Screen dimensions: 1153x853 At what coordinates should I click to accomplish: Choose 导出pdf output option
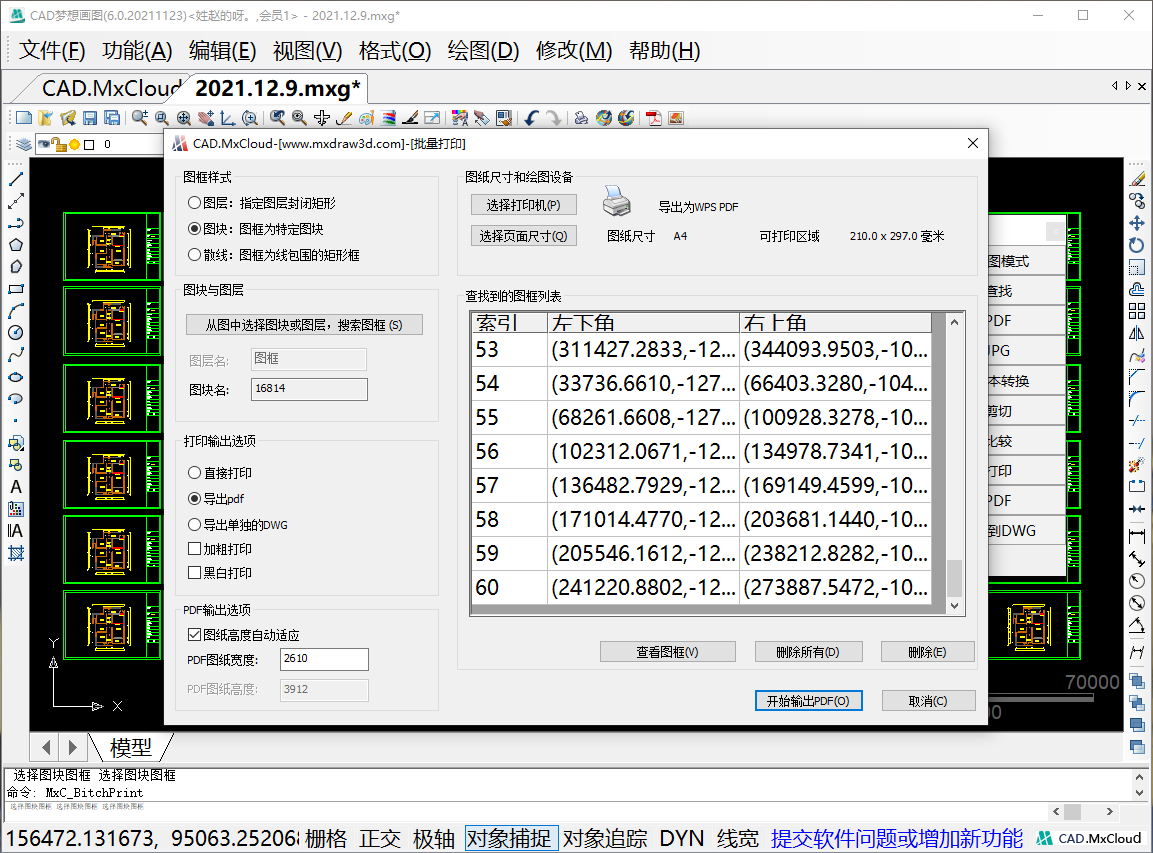(x=216, y=499)
